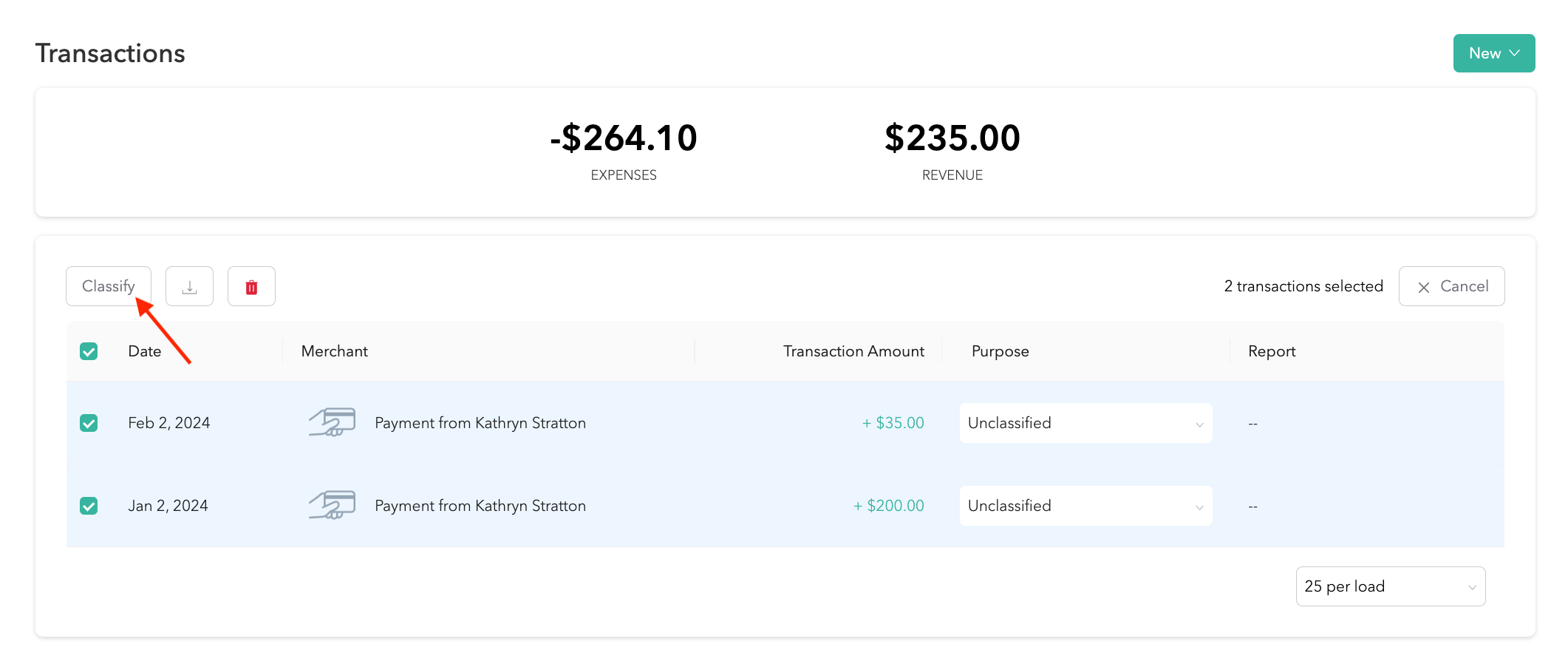Click the + $200.00 transaction amount
Screen dimensions: 1568x667
point(888,506)
